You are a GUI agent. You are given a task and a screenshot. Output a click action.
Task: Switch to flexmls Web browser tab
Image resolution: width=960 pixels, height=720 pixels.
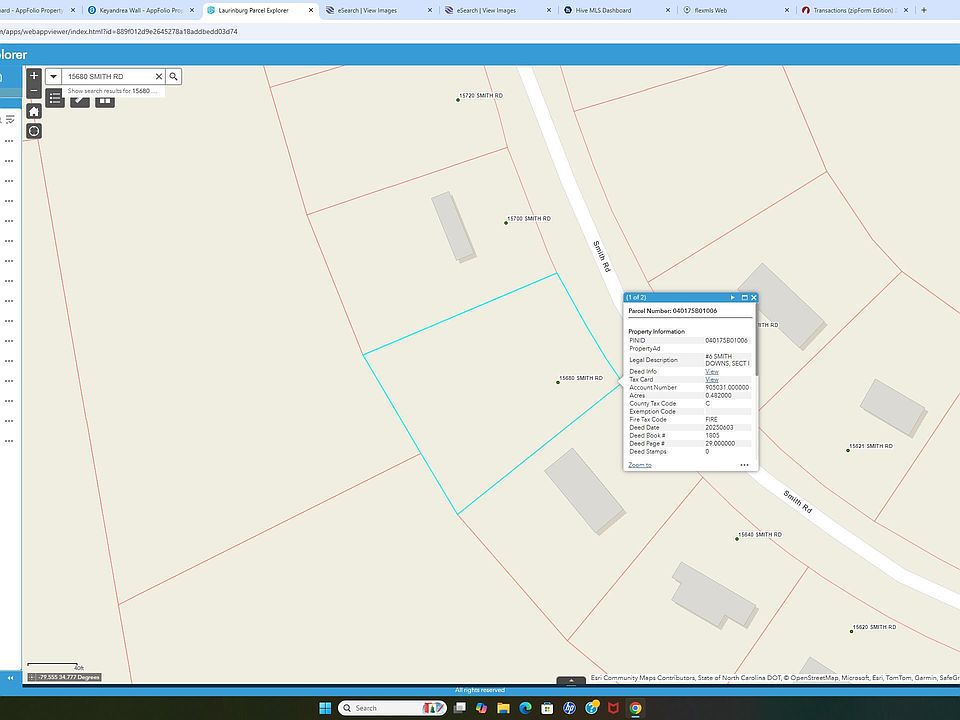[x=712, y=10]
